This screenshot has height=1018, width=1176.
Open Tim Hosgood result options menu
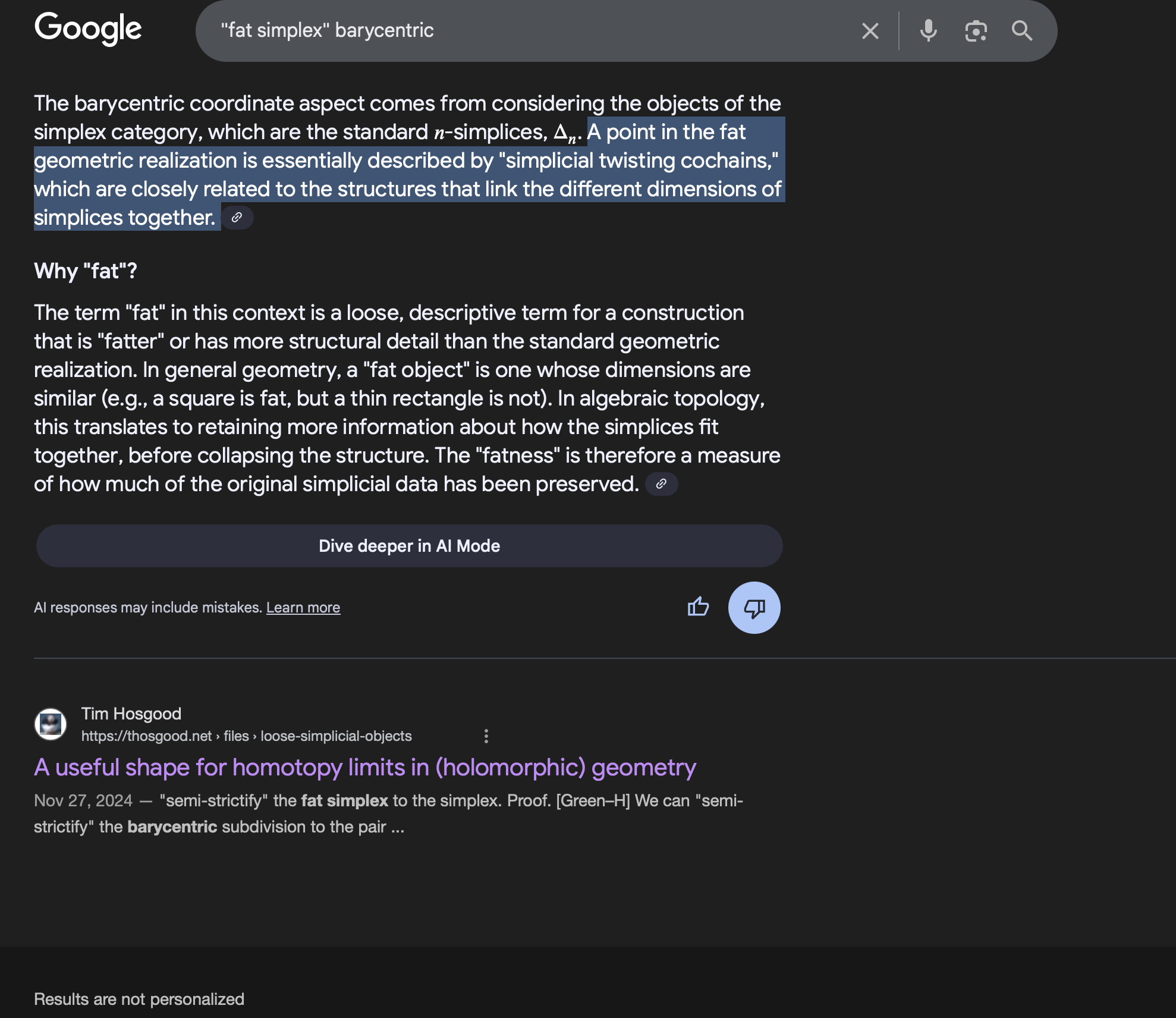[x=486, y=736]
